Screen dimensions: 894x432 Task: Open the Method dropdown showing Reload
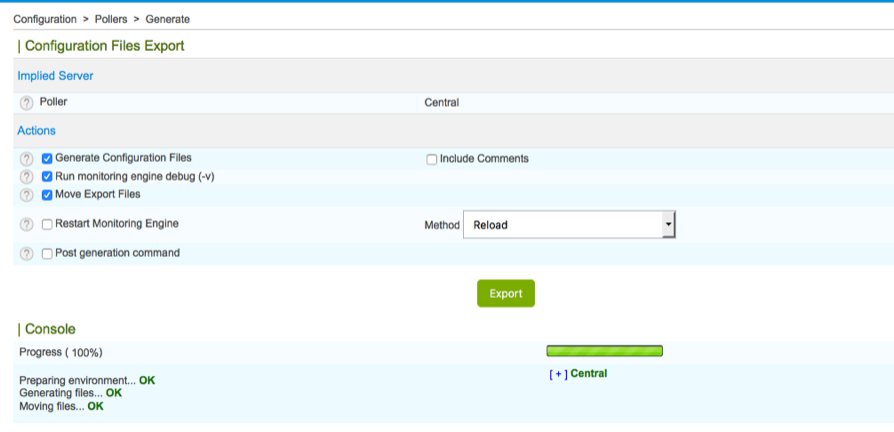click(569, 225)
